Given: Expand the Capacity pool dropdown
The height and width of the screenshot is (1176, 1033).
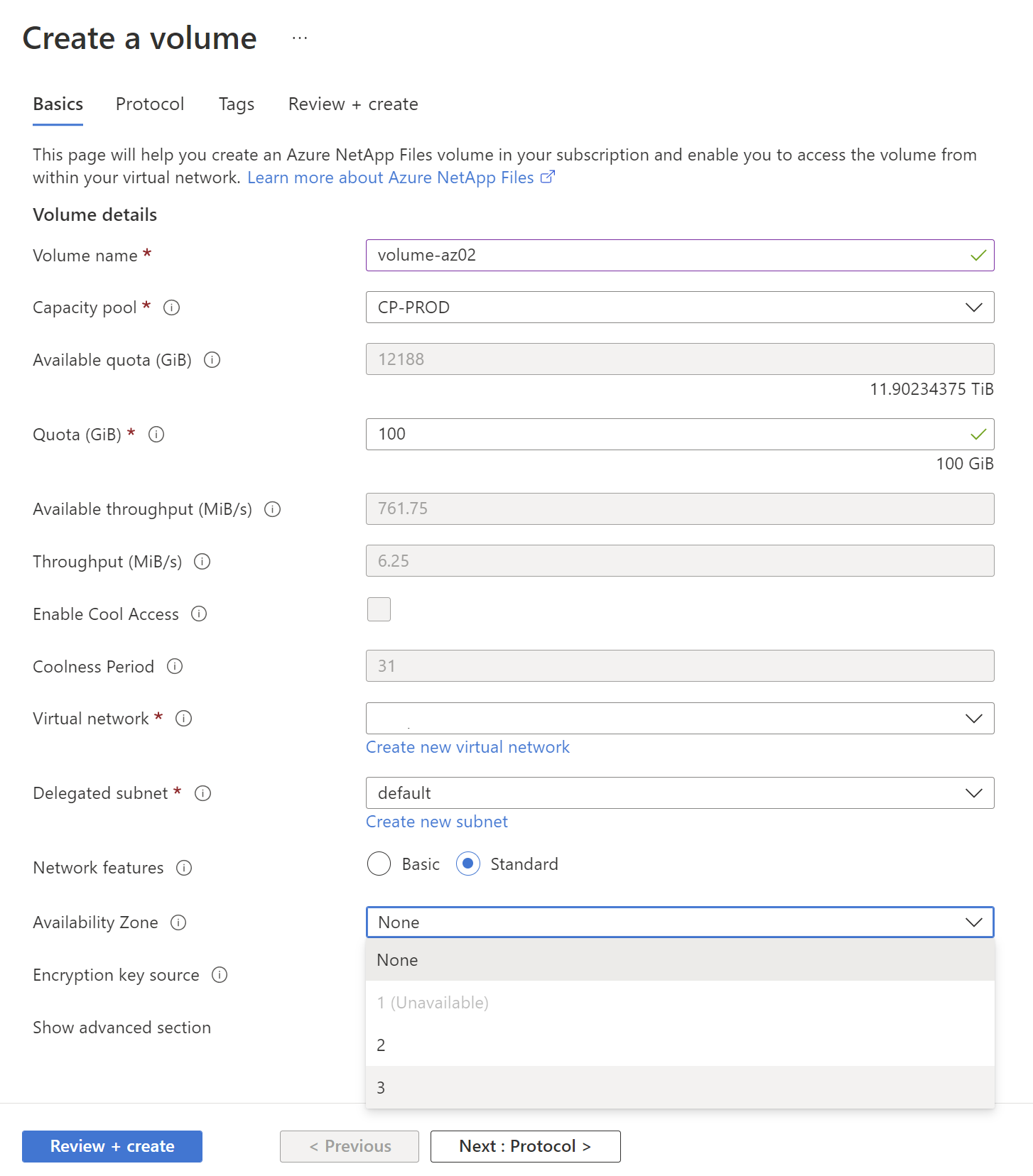Looking at the screenshot, I should [x=679, y=307].
